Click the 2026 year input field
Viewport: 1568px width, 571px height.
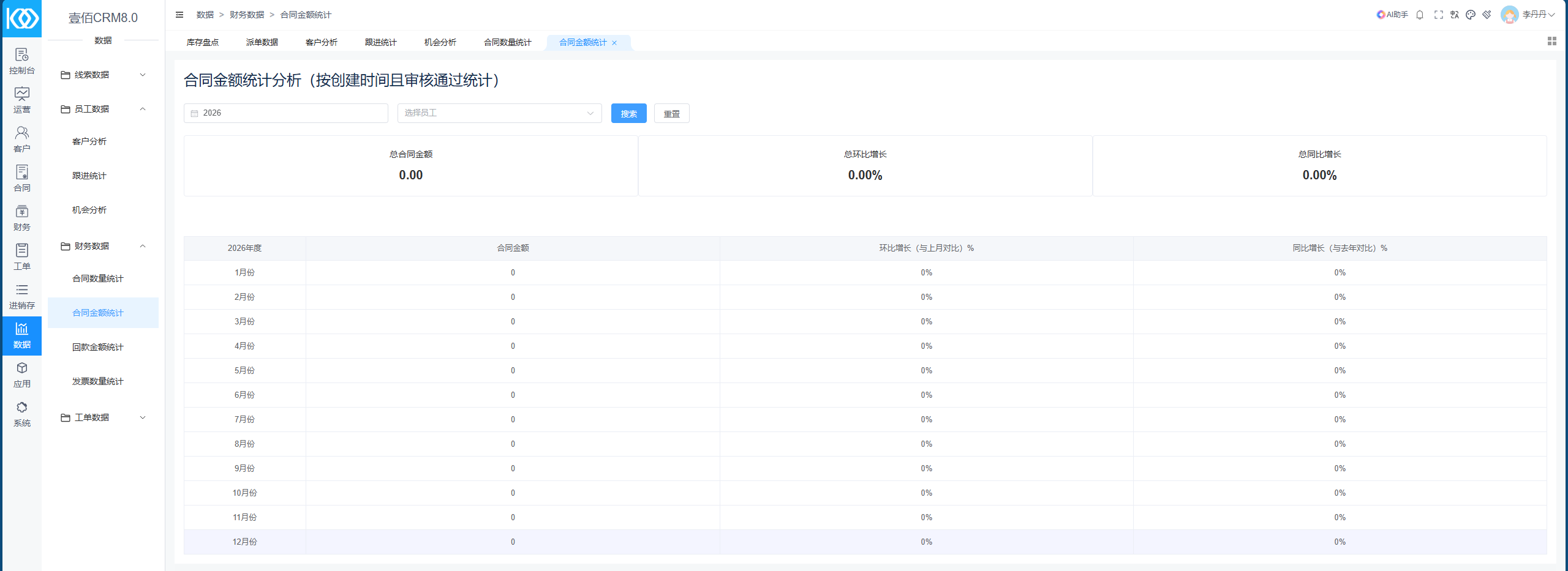coord(286,113)
